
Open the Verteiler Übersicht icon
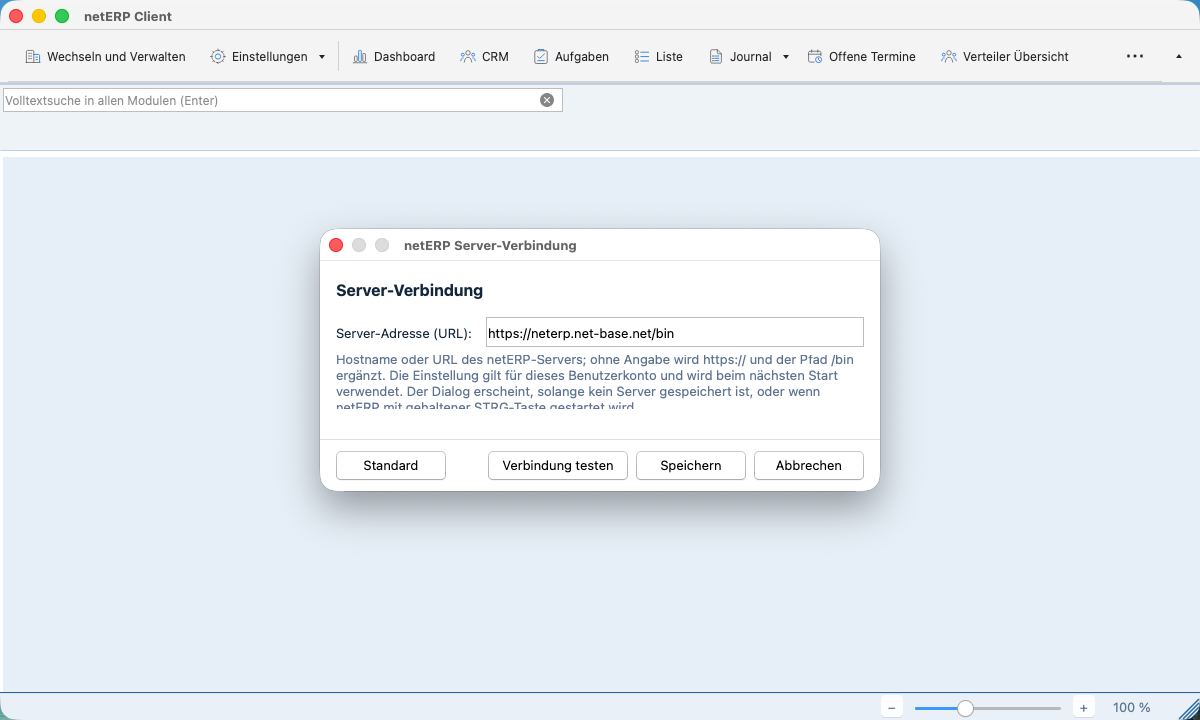click(949, 57)
